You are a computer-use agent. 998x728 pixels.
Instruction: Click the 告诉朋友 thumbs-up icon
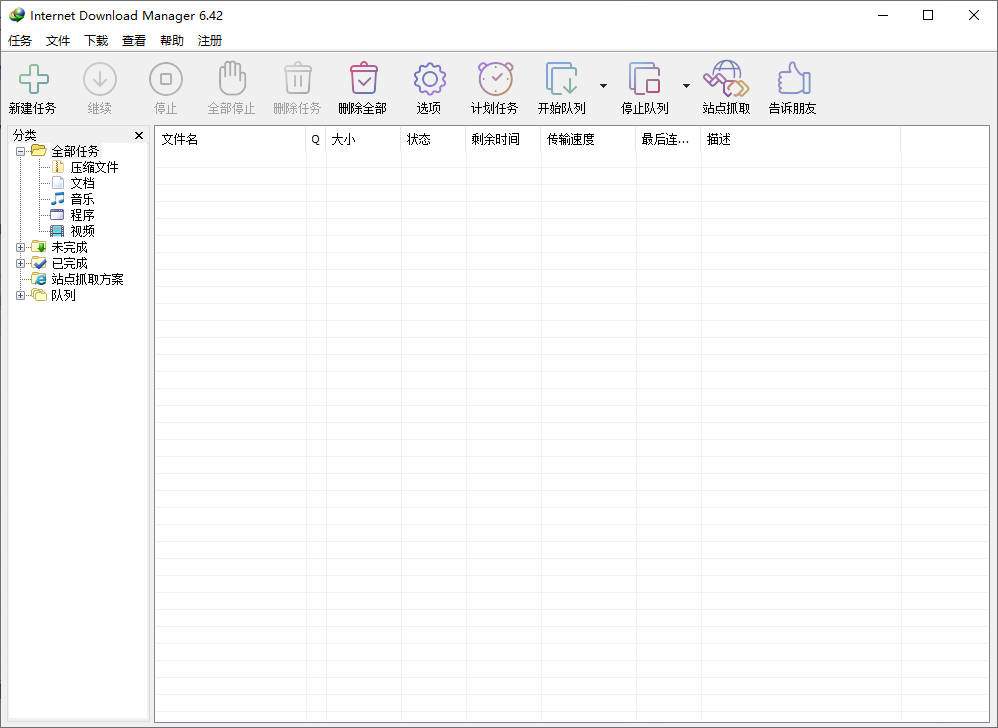[792, 80]
